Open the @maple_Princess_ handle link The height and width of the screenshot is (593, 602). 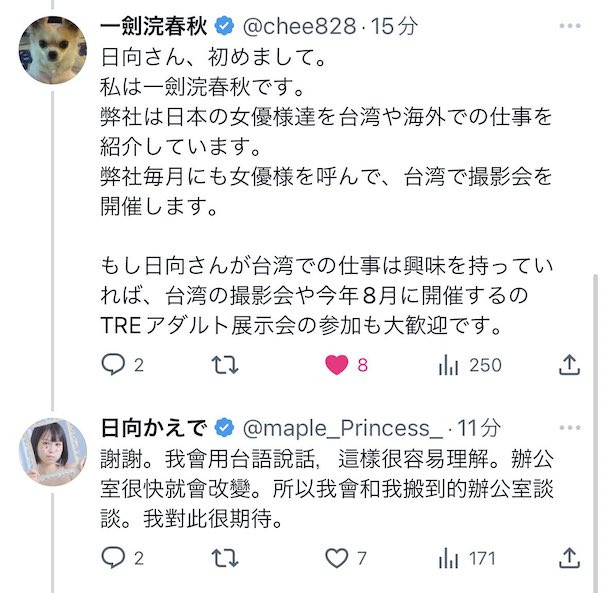(342, 428)
